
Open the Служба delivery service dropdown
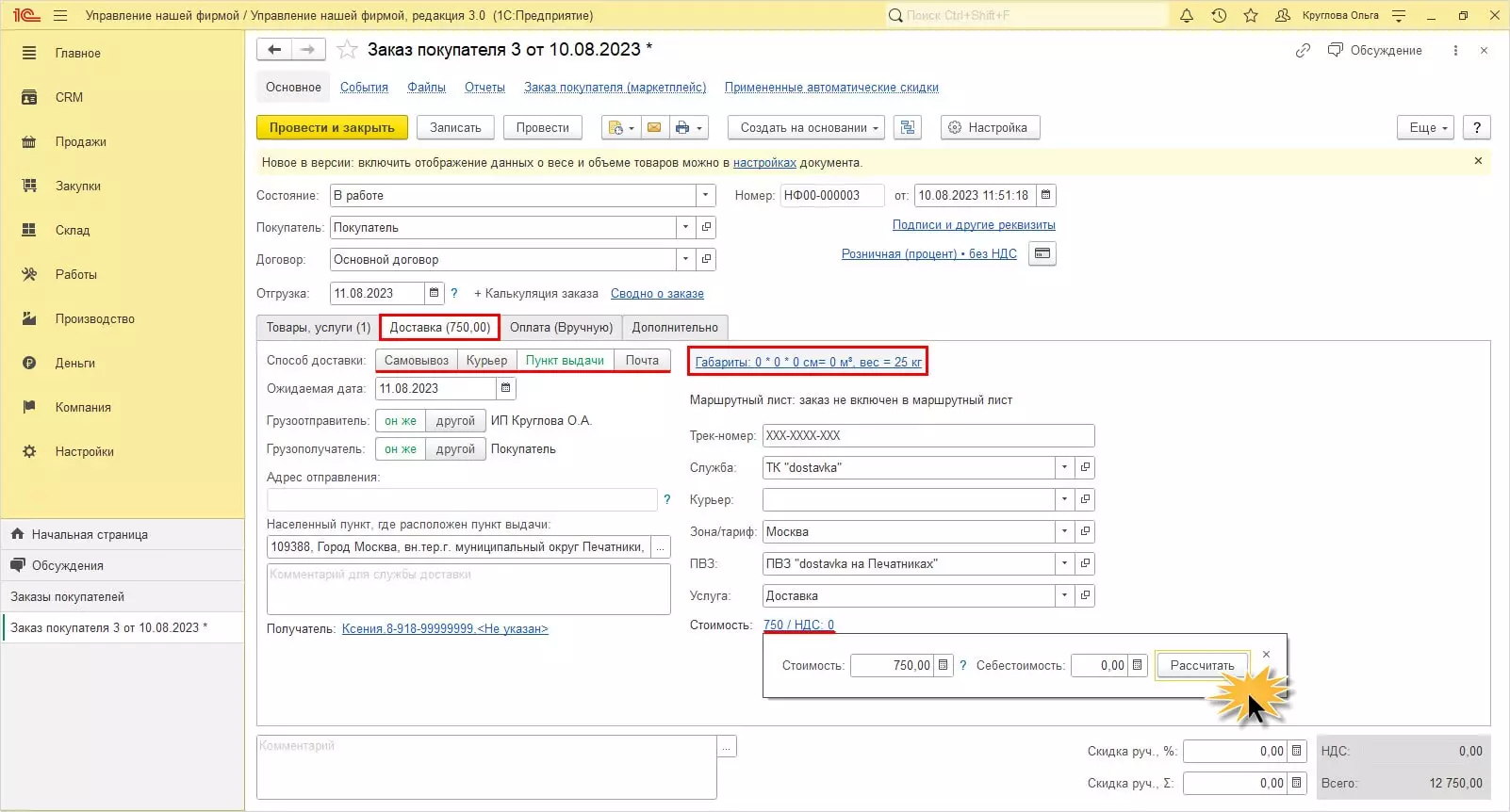point(1064,468)
